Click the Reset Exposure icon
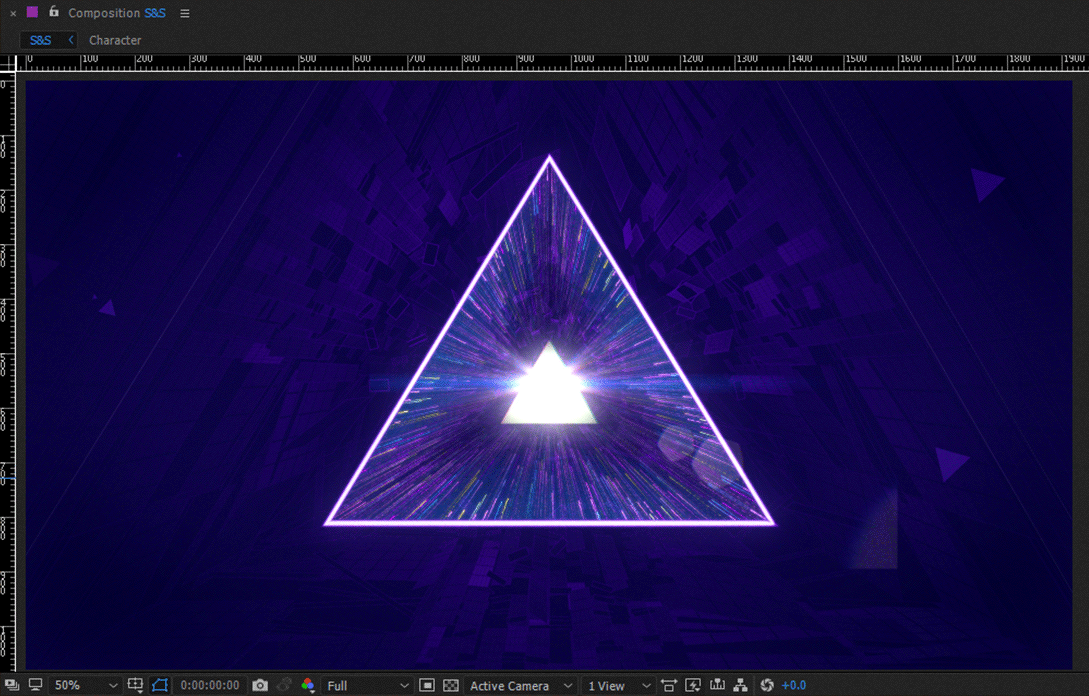This screenshot has height=696, width=1089. click(765, 685)
